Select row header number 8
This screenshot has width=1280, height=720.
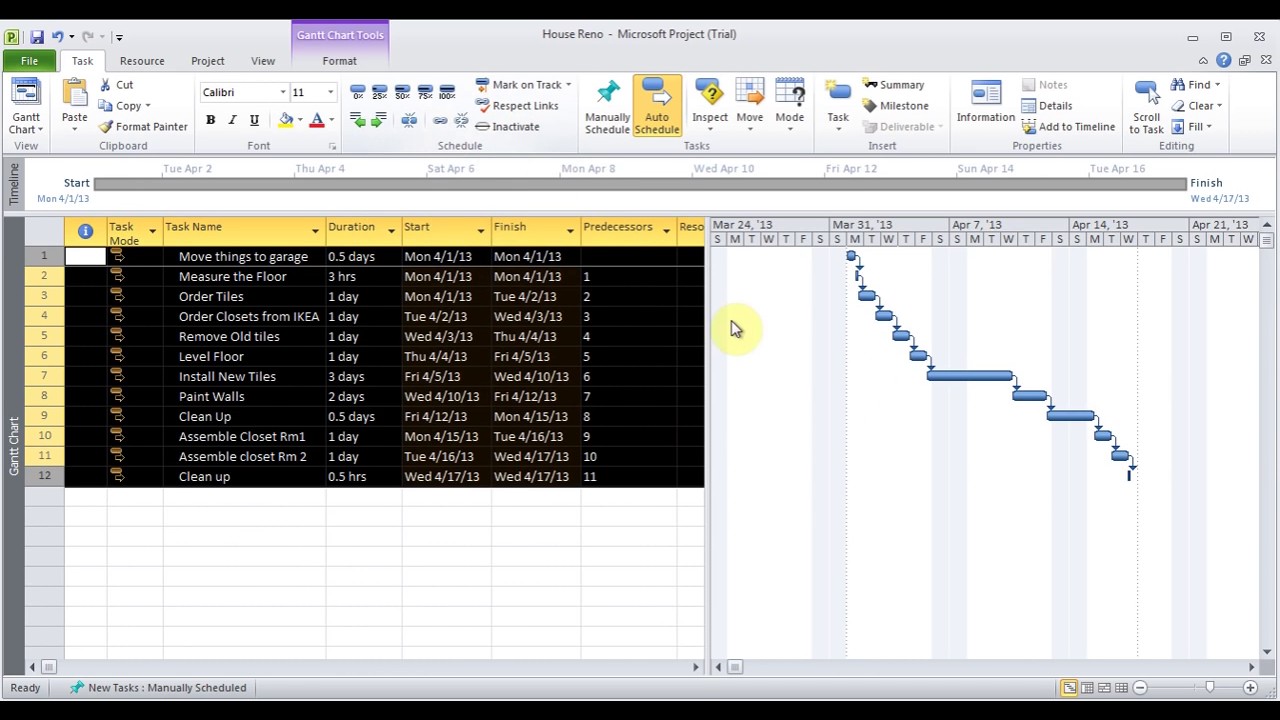(44, 396)
